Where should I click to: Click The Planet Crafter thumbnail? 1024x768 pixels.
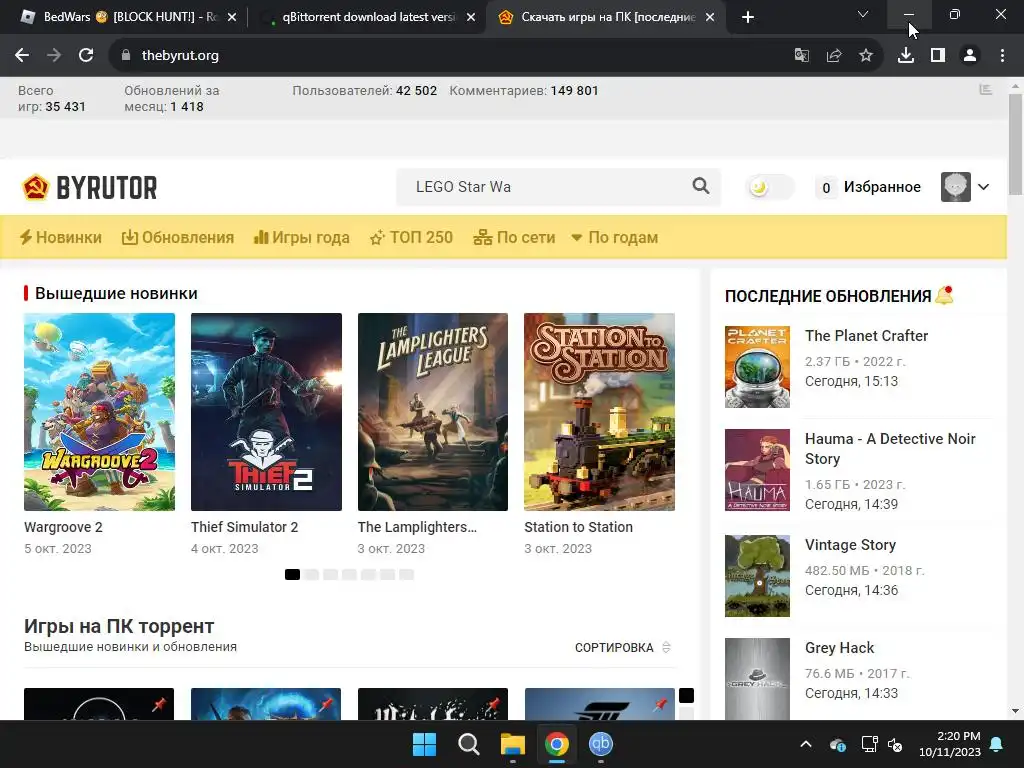click(758, 367)
